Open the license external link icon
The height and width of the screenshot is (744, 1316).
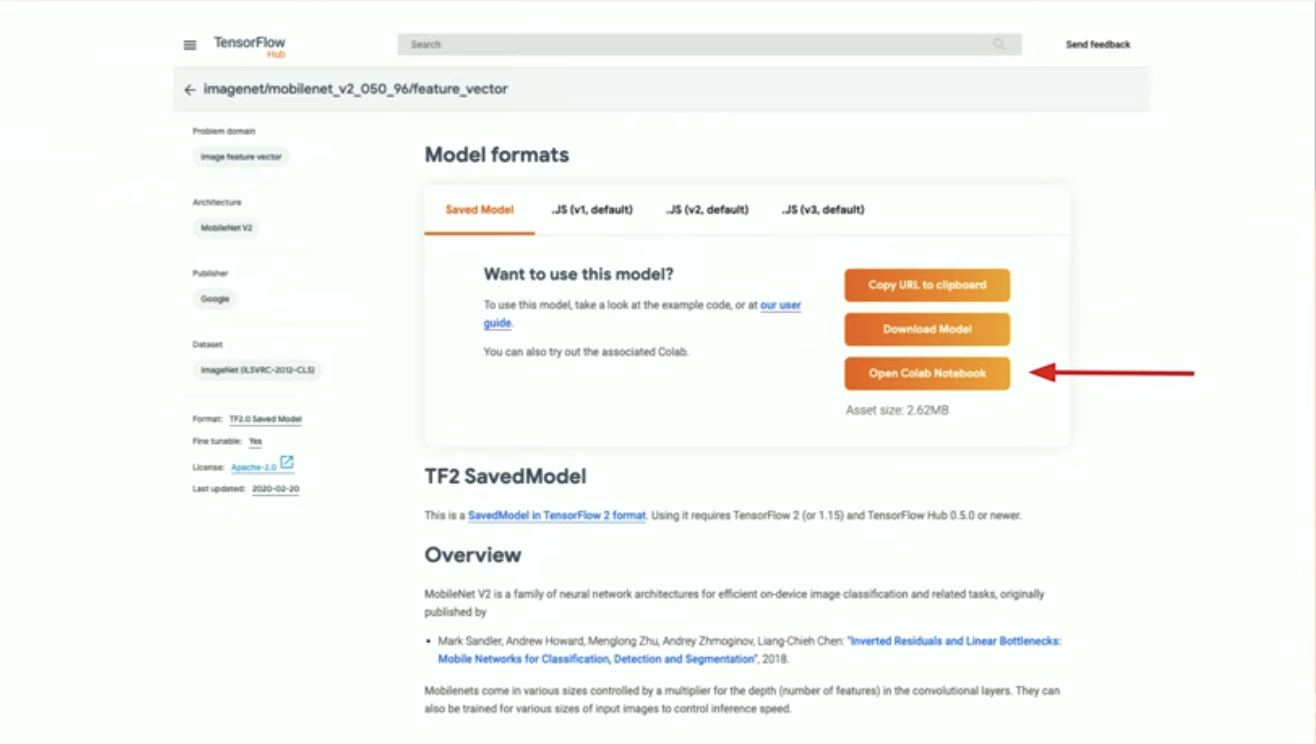pos(287,462)
